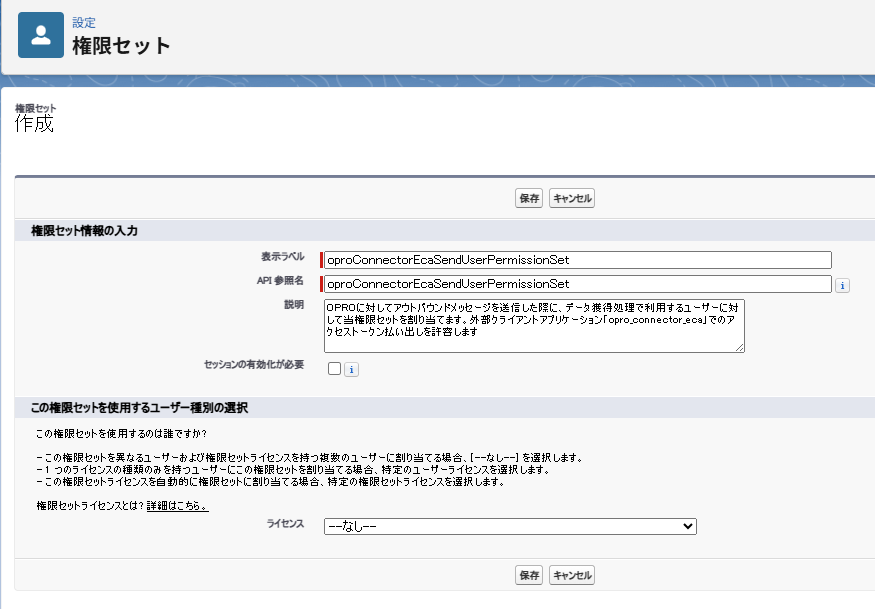The image size is (875, 609).
Task: Click the top 保存 button
Action: click(529, 198)
